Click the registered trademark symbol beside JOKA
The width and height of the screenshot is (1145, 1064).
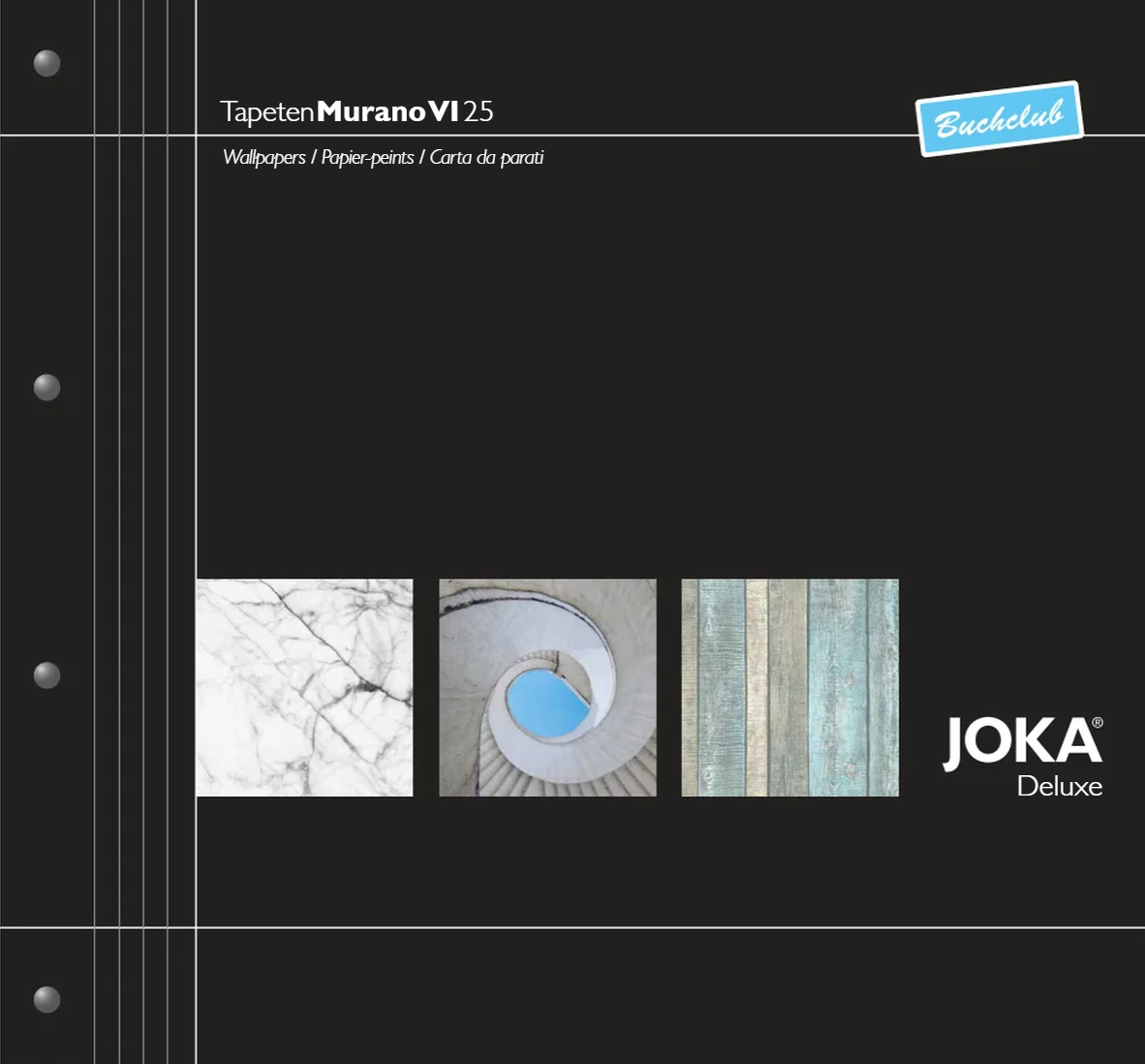tap(1097, 723)
